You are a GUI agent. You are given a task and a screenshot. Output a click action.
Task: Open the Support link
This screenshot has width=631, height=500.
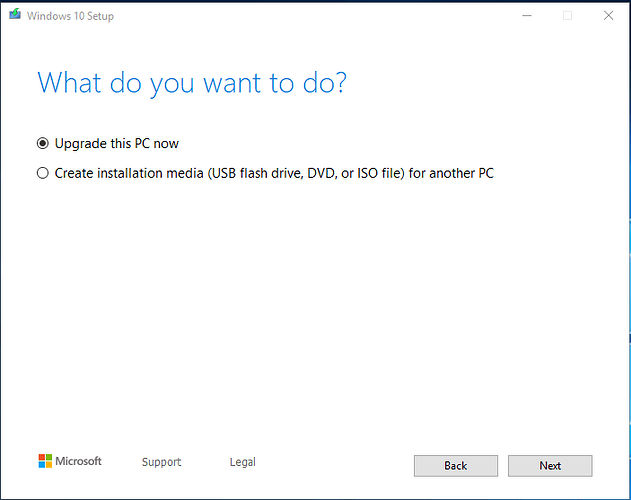coord(161,462)
